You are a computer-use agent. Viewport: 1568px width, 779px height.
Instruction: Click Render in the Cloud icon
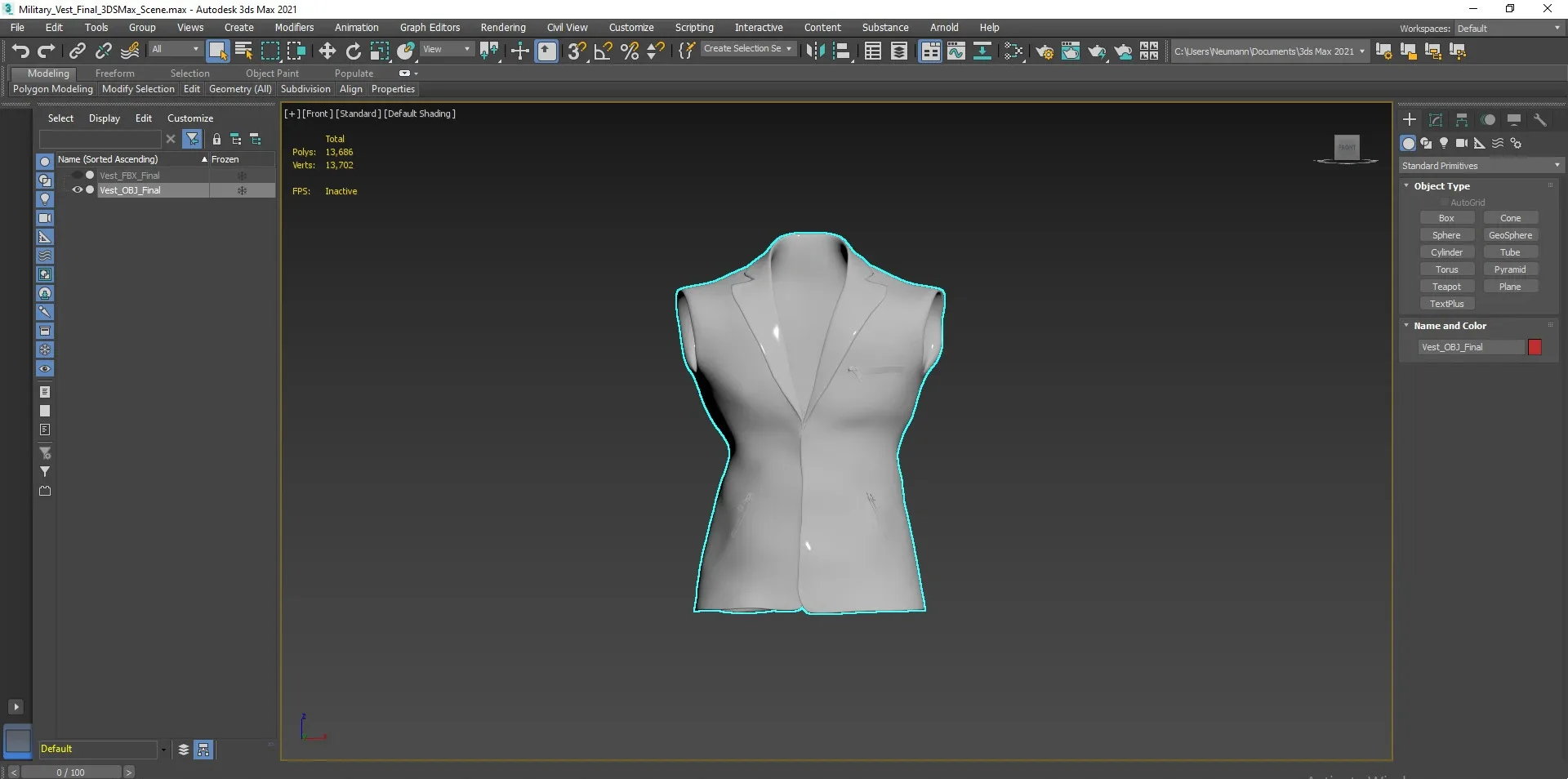tap(1123, 51)
